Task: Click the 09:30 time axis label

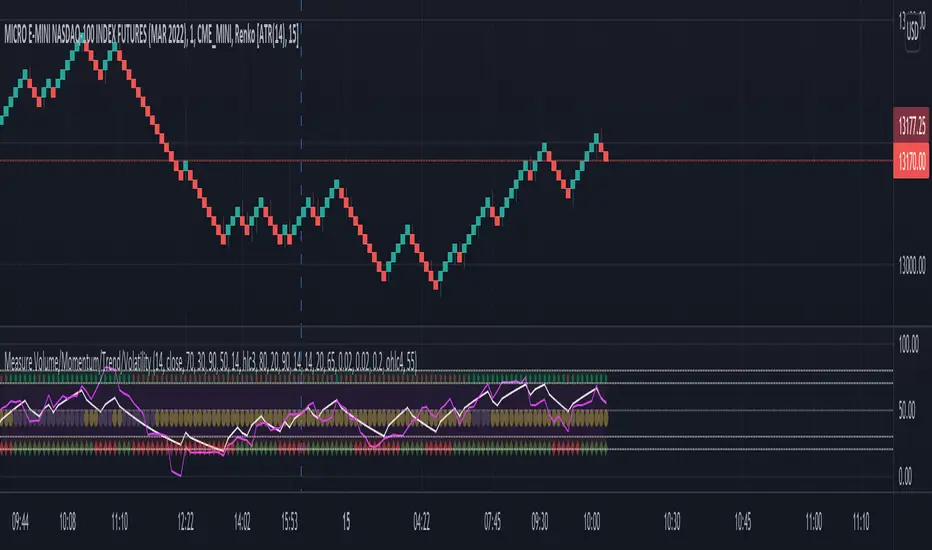Action: point(540,521)
